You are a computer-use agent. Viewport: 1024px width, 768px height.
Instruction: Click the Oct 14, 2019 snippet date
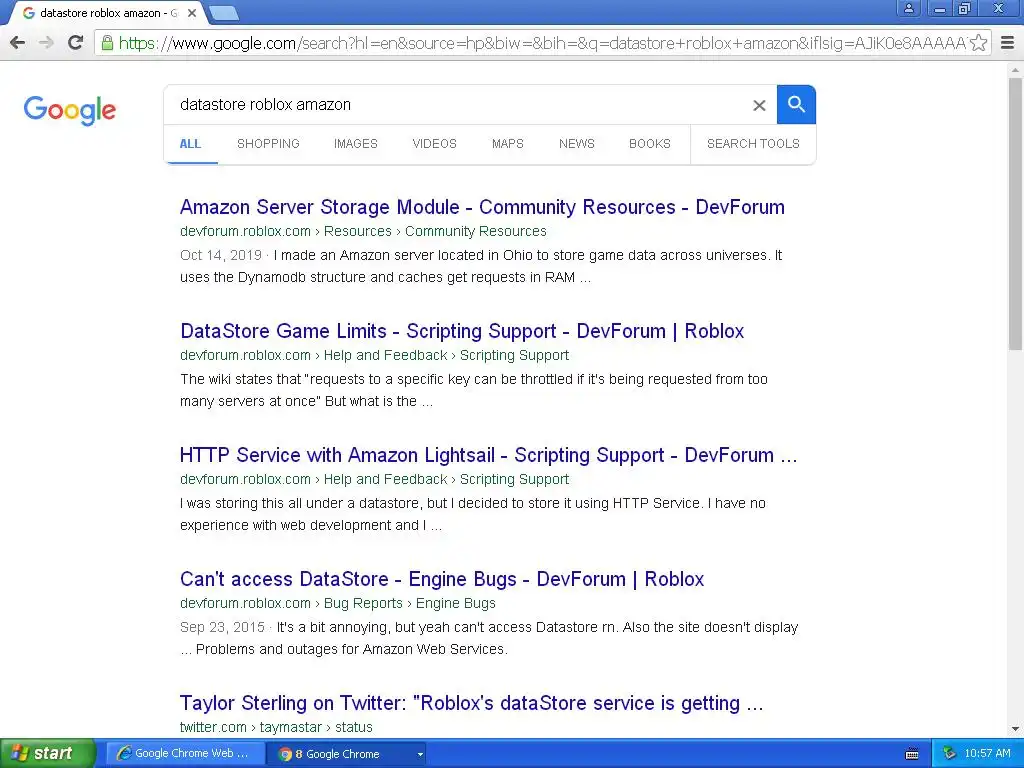pyautogui.click(x=221, y=255)
